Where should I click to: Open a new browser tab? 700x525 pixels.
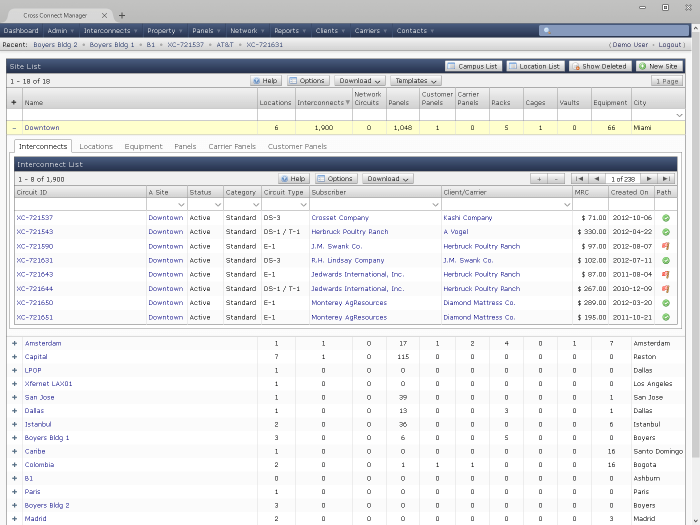pyautogui.click(x=122, y=15)
